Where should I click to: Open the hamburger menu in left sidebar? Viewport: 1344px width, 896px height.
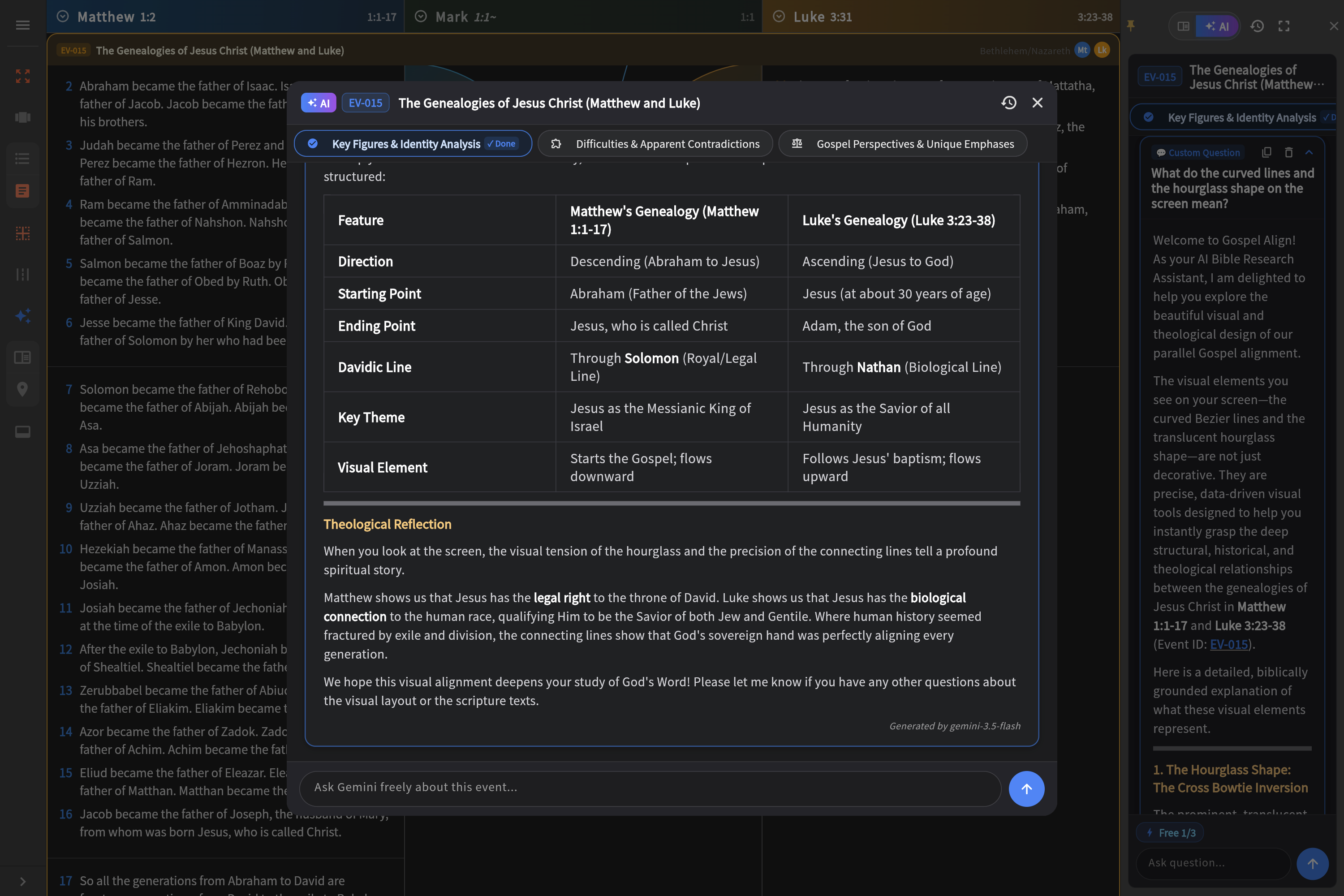pos(23,25)
